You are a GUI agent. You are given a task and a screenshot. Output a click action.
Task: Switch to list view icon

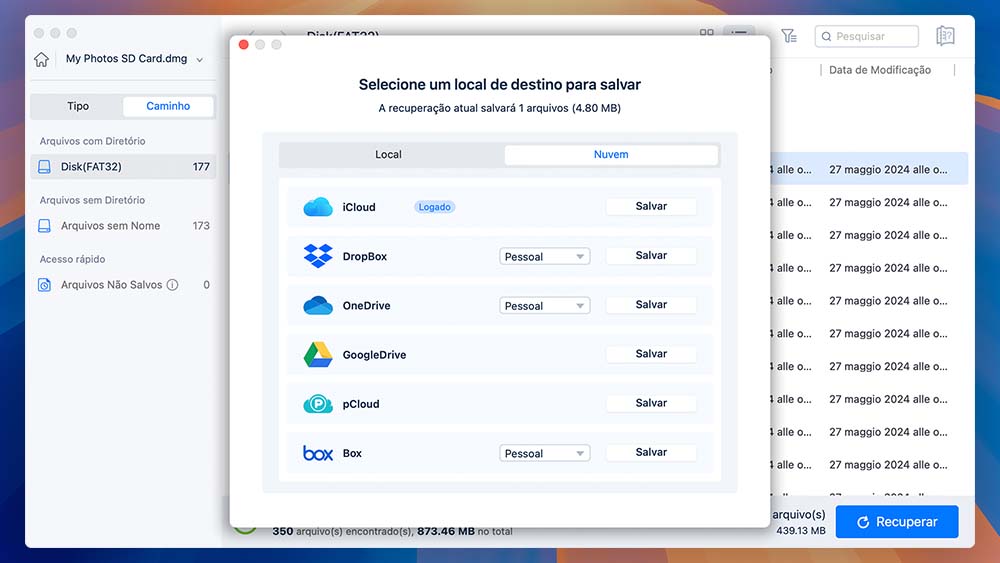pyautogui.click(x=739, y=32)
